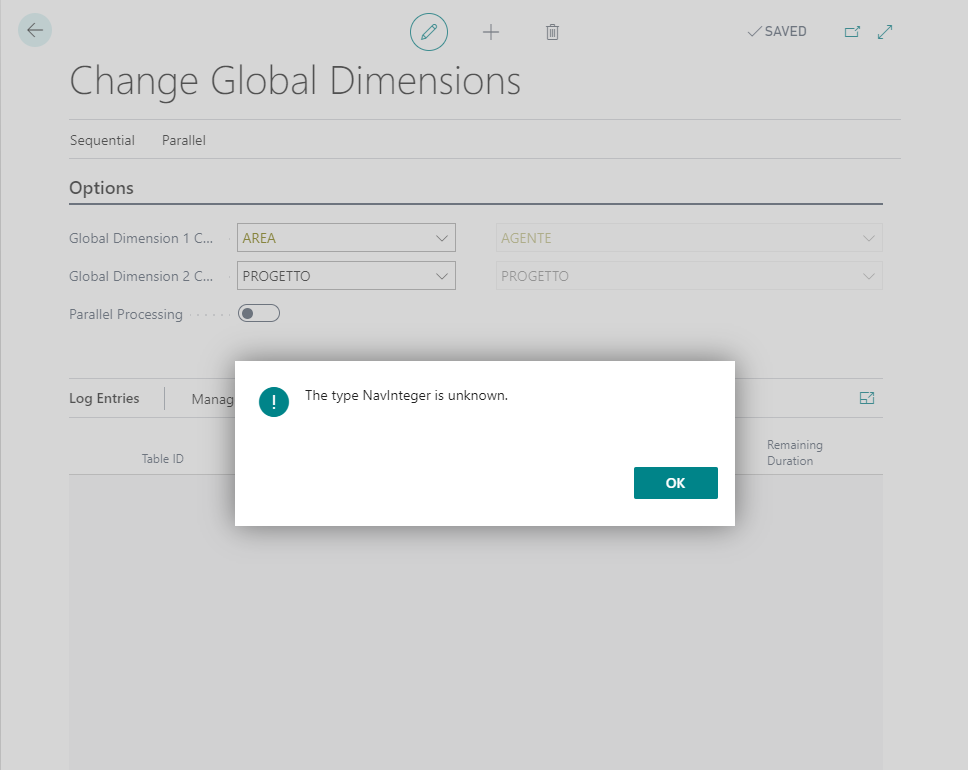Screen dimensions: 968x770
Task: Enable the Parallel Processing toggle
Action: point(258,313)
